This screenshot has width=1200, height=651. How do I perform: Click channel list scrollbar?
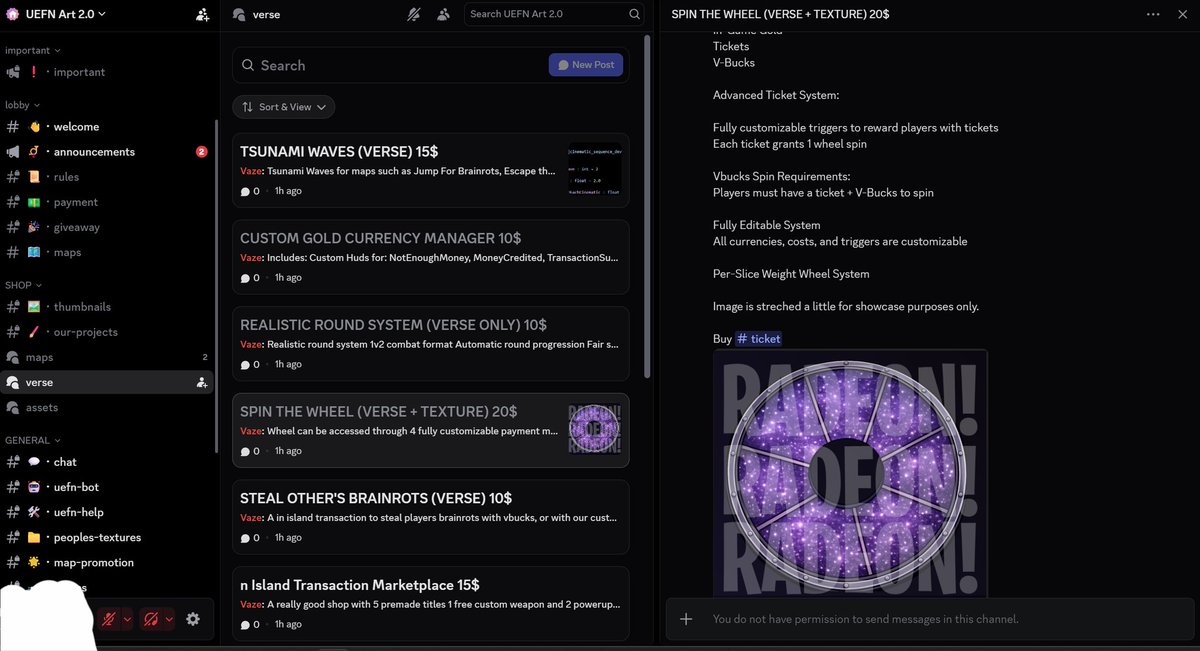point(217,285)
